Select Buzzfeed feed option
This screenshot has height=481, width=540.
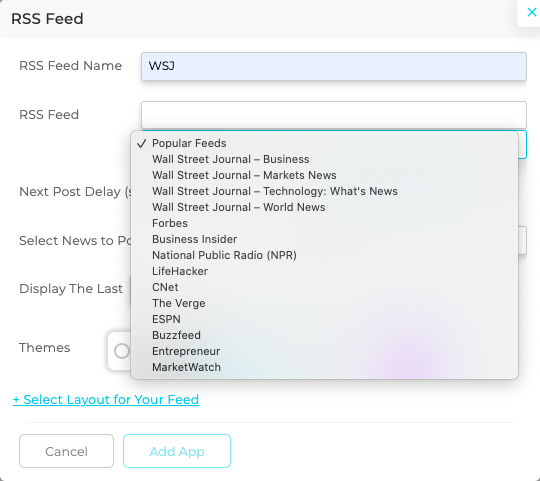[324, 335]
